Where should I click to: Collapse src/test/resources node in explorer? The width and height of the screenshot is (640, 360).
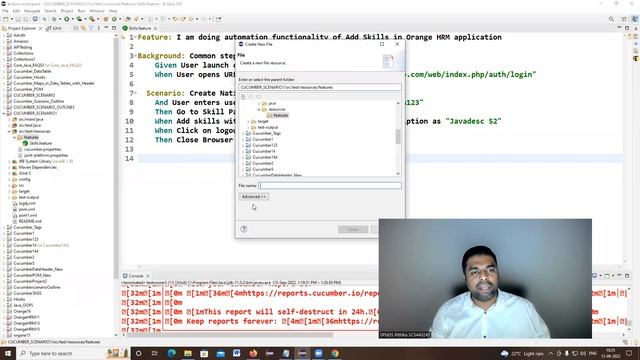coord(9,131)
